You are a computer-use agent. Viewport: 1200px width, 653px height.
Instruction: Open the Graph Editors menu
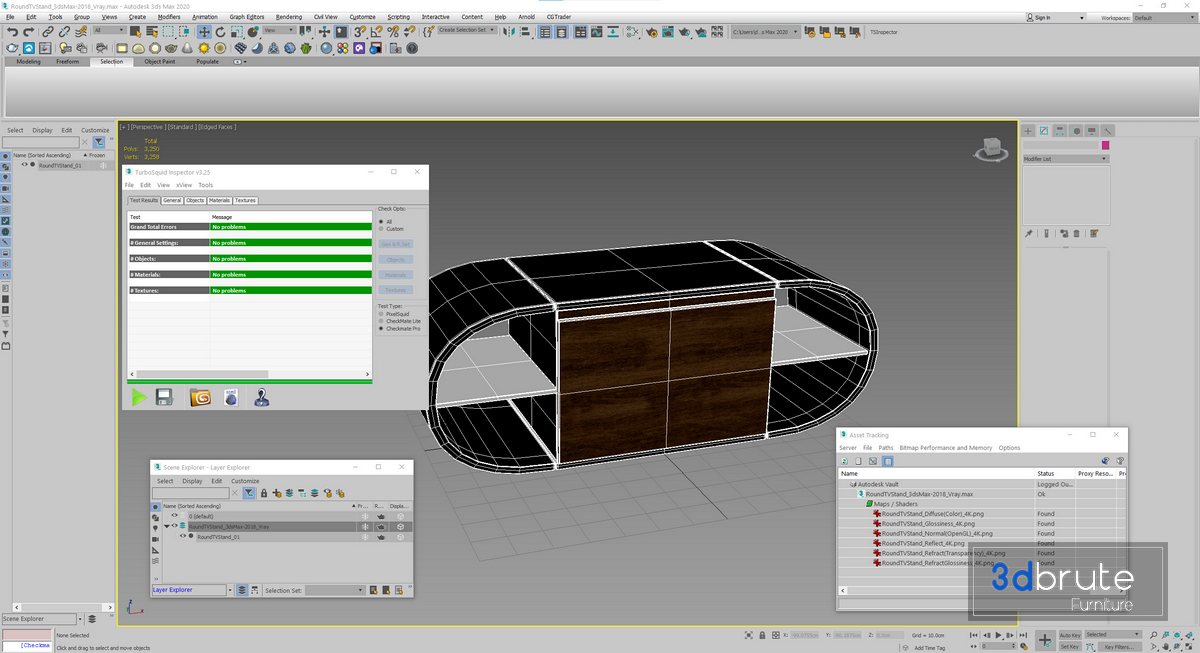point(247,17)
